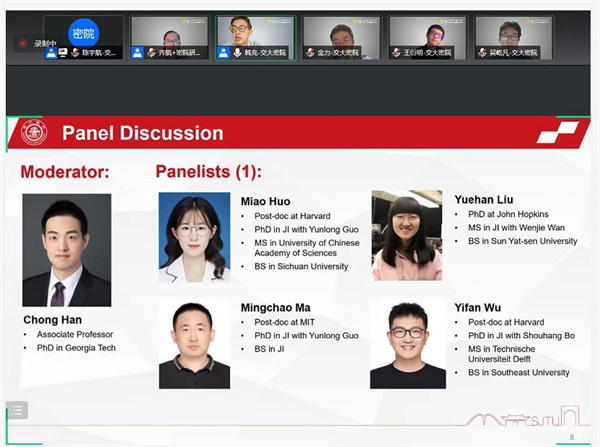Click the microphone icon on 韩充's video tile
Image resolution: width=600 pixels, height=447 pixels.
237,52
